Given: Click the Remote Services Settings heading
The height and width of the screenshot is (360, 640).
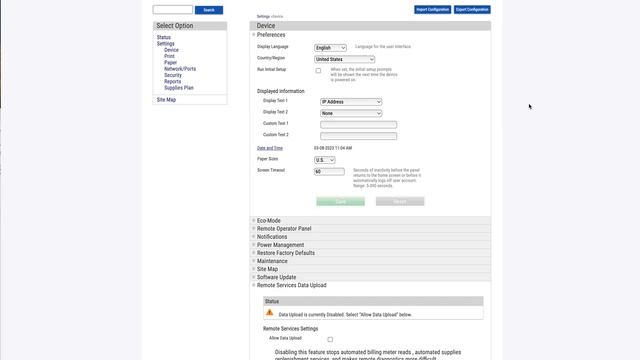Looking at the screenshot, I should (291, 329).
